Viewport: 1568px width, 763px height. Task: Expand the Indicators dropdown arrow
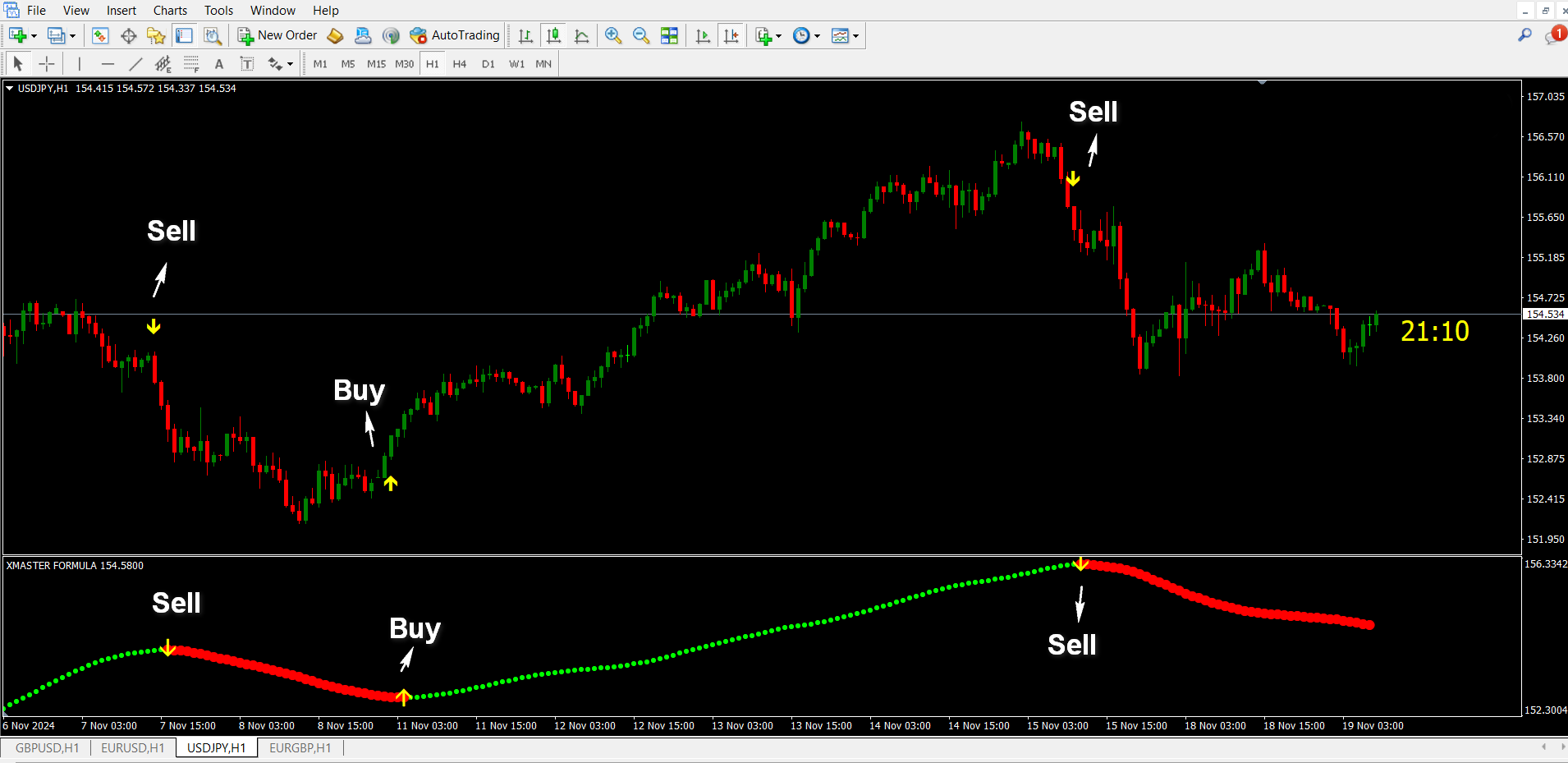click(x=778, y=35)
